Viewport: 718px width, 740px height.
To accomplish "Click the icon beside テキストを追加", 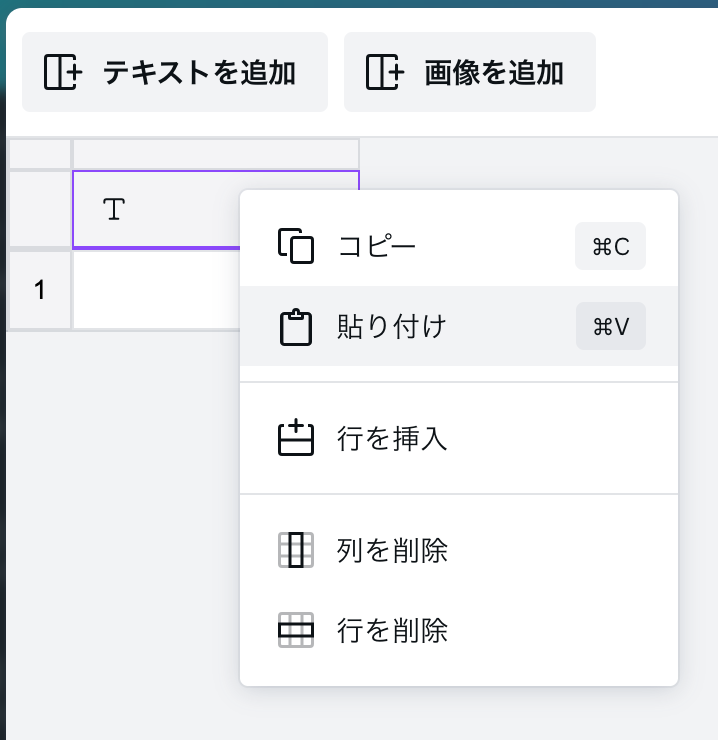I will click(64, 72).
